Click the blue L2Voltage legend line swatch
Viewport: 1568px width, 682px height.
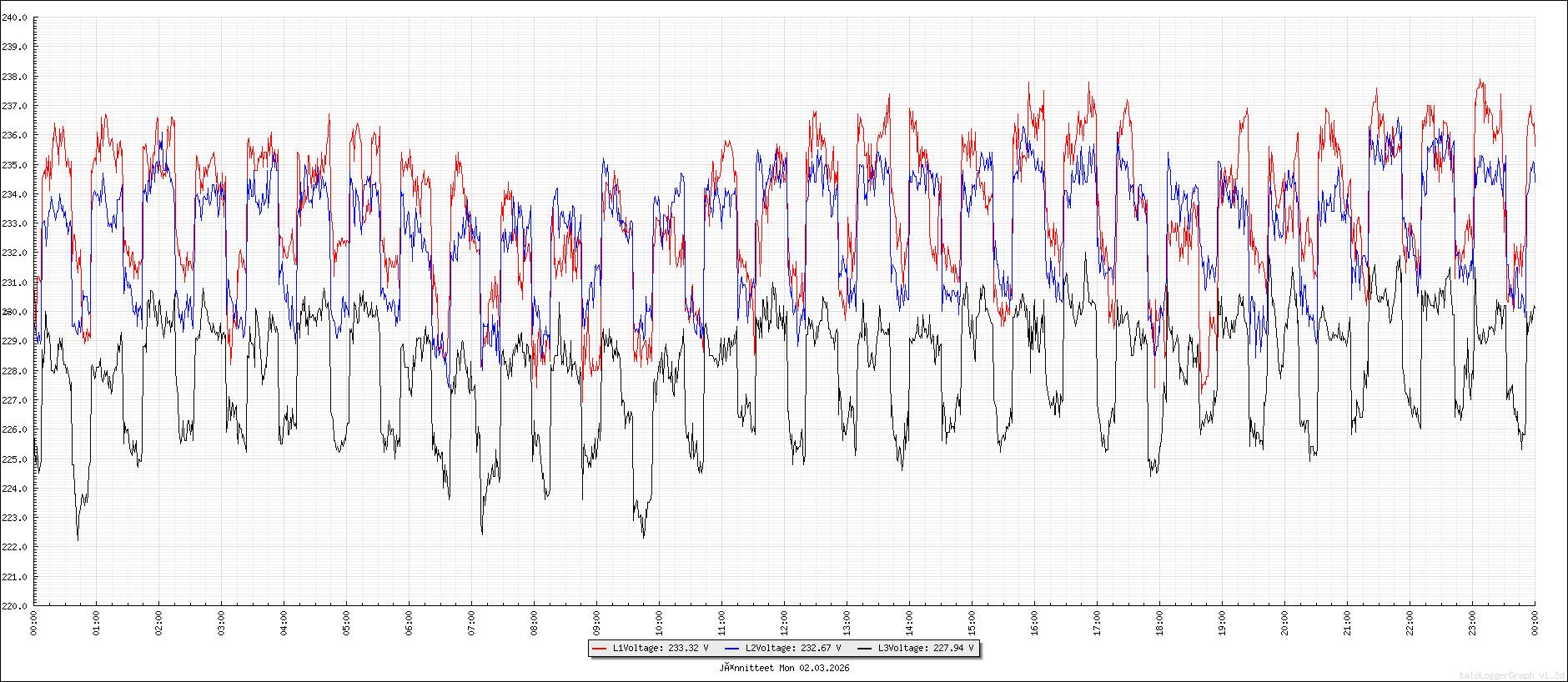731,648
